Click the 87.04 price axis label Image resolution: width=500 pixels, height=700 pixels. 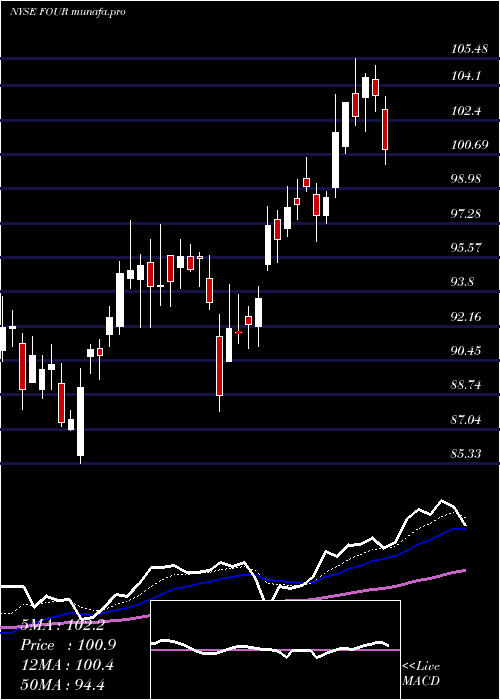[467, 420]
